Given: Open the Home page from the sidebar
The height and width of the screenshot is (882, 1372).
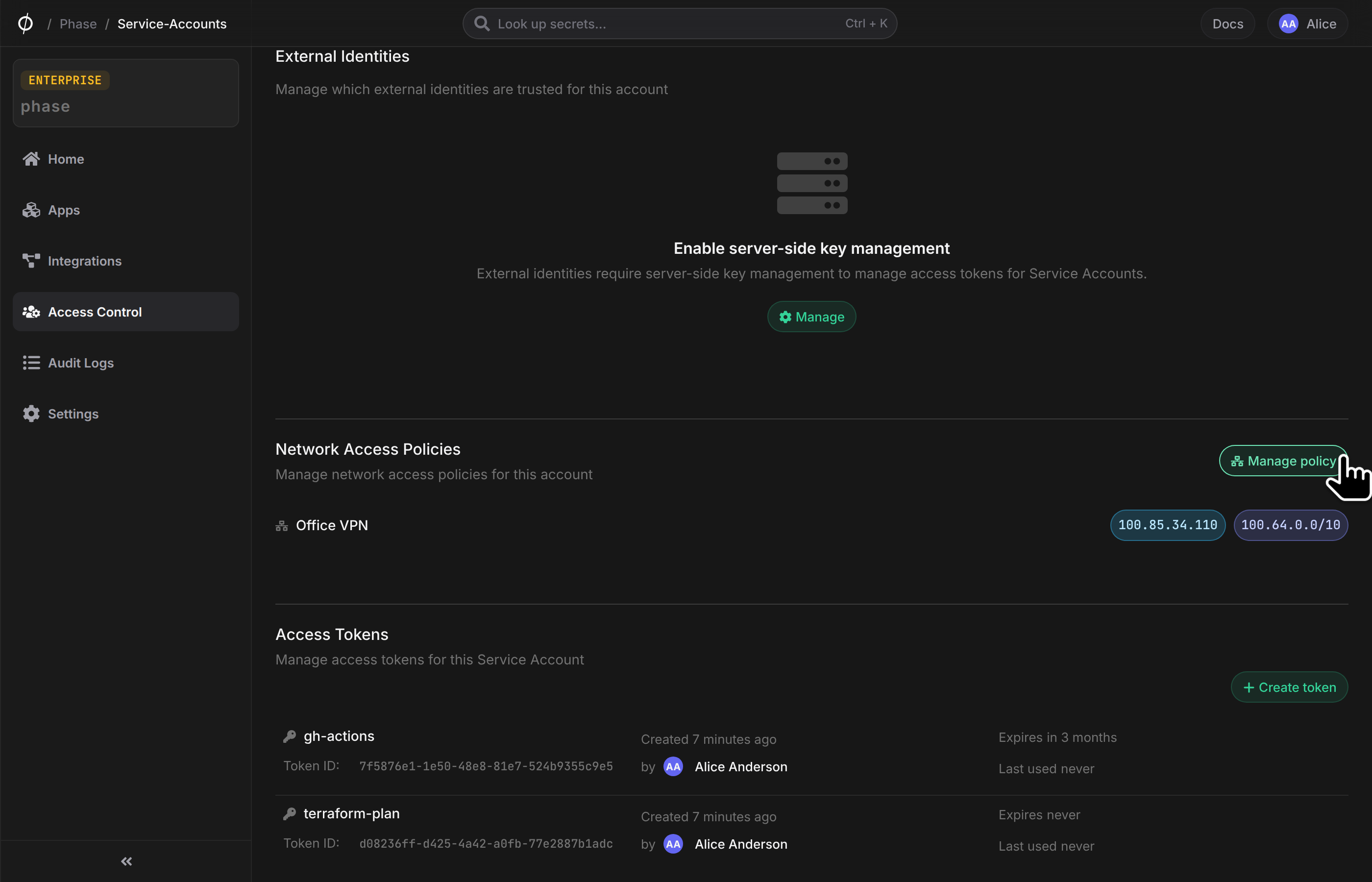Looking at the screenshot, I should pos(125,159).
